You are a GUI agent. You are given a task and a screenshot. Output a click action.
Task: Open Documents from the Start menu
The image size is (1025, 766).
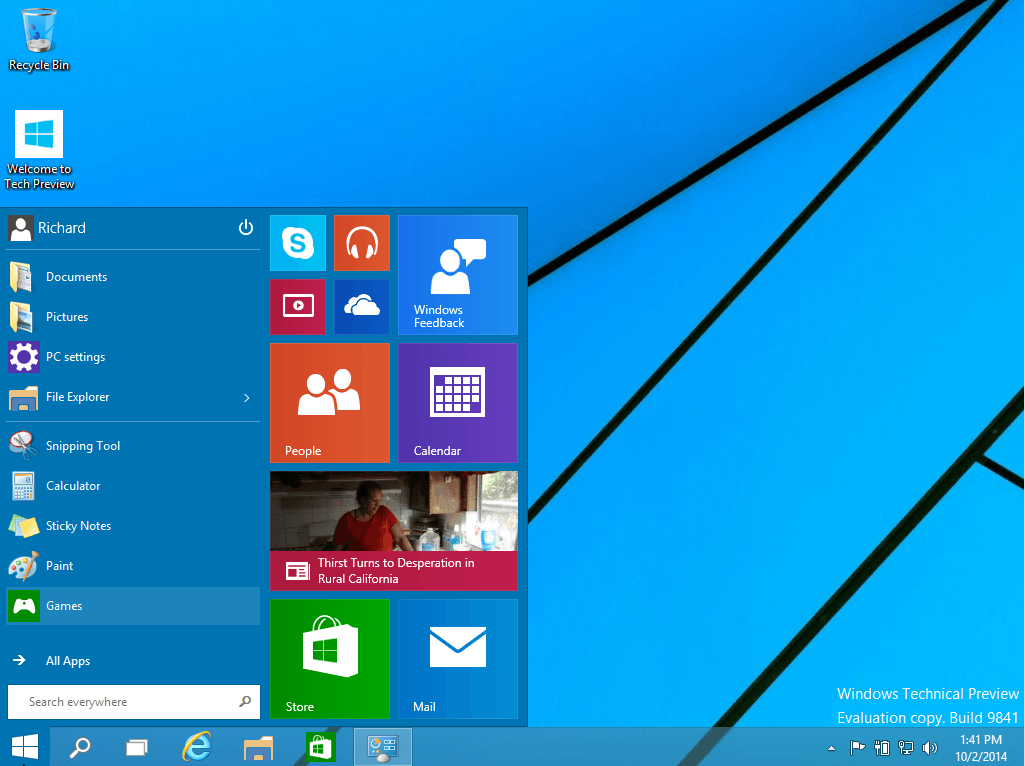(x=133, y=277)
